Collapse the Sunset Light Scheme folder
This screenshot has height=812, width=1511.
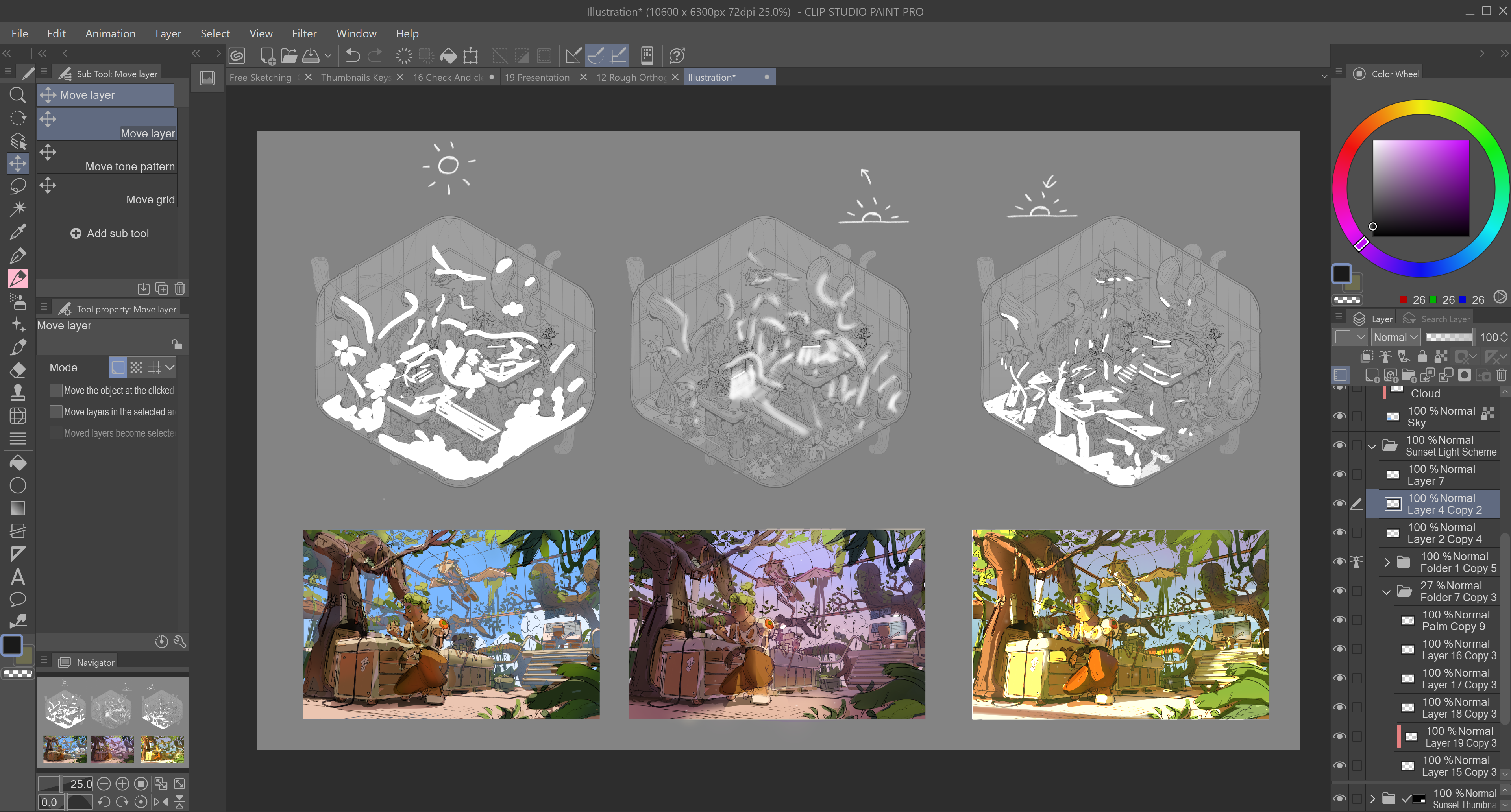coord(1371,446)
